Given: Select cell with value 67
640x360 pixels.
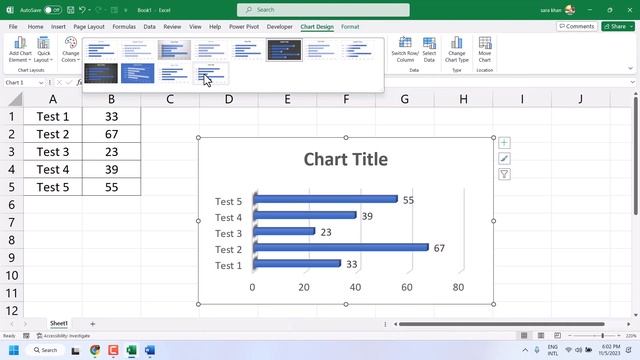Looking at the screenshot, I should (111, 134).
